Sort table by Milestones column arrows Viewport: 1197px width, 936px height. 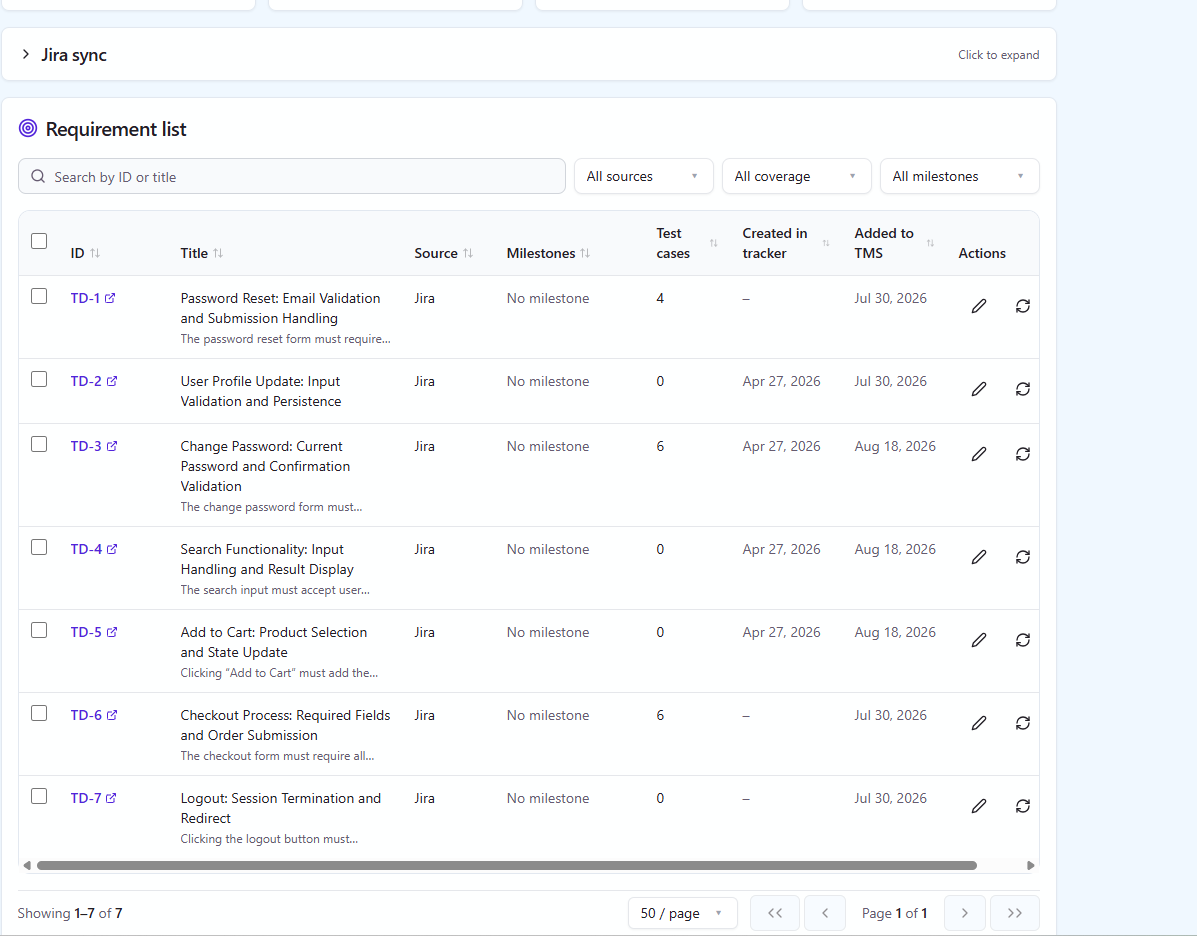point(585,253)
